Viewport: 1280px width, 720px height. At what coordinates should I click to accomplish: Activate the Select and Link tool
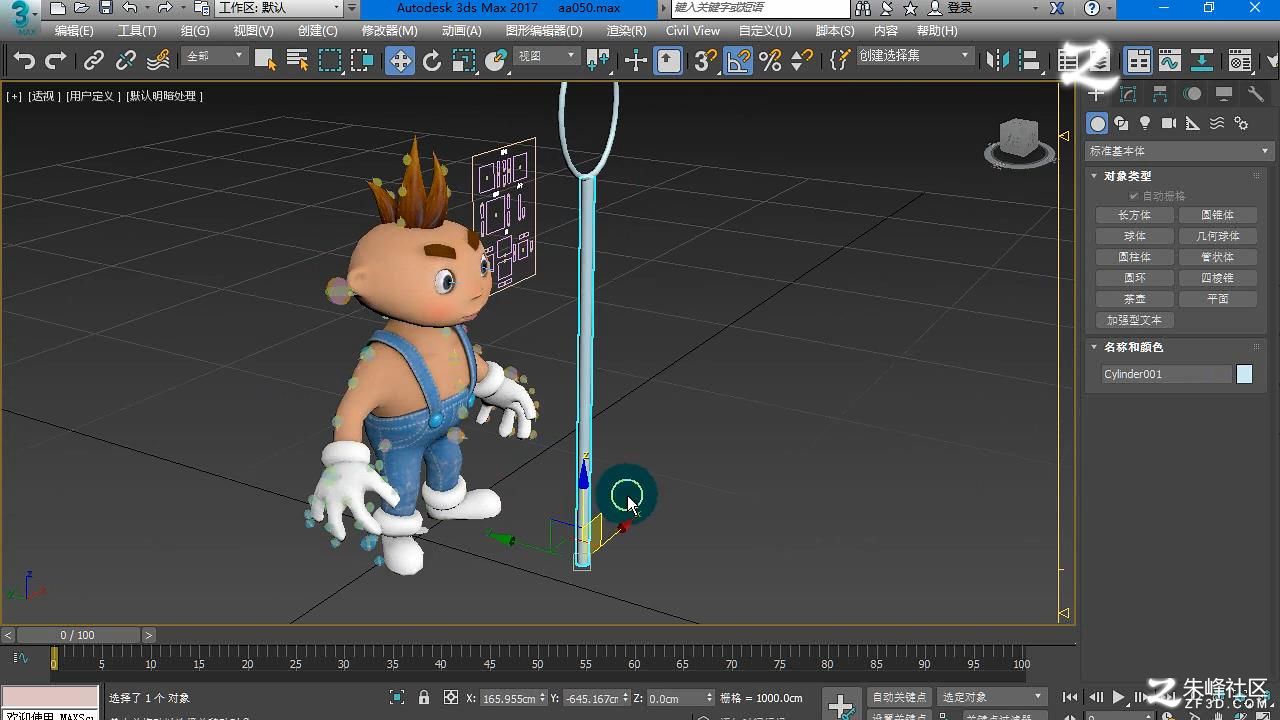point(94,61)
